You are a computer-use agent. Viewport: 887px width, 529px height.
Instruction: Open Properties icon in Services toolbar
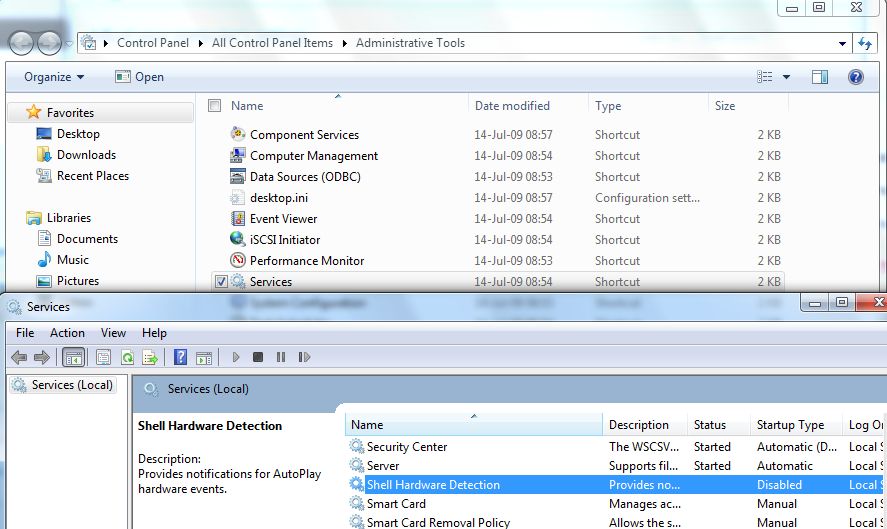point(104,358)
